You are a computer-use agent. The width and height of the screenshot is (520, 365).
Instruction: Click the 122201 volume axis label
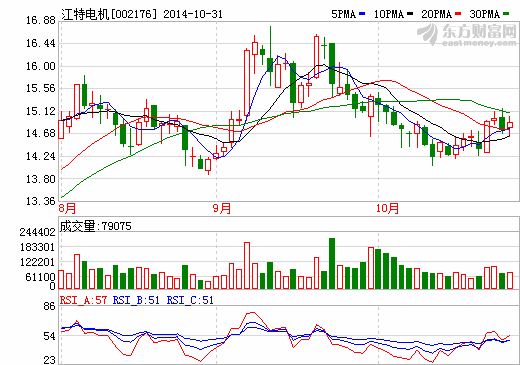pyautogui.click(x=37, y=262)
